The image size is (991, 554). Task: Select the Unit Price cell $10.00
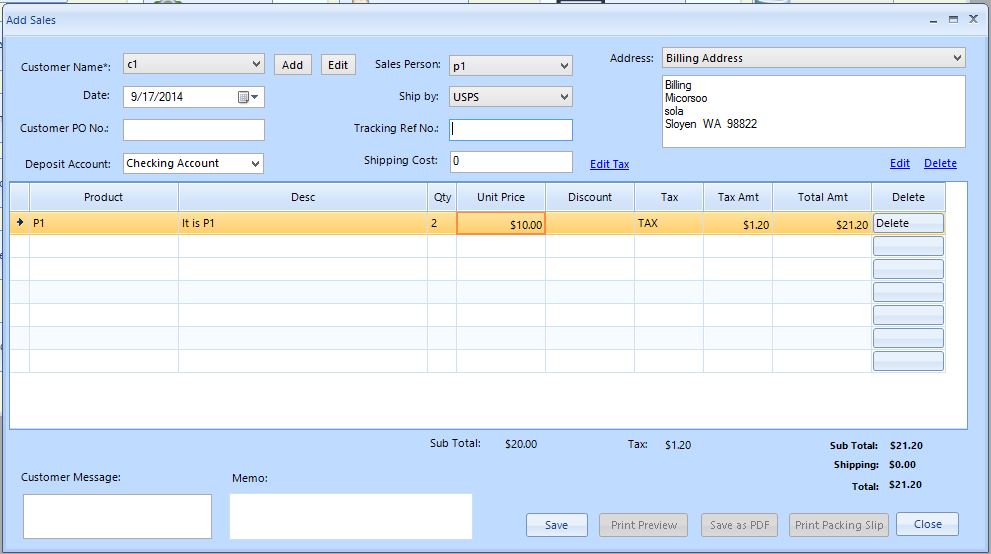coord(501,225)
